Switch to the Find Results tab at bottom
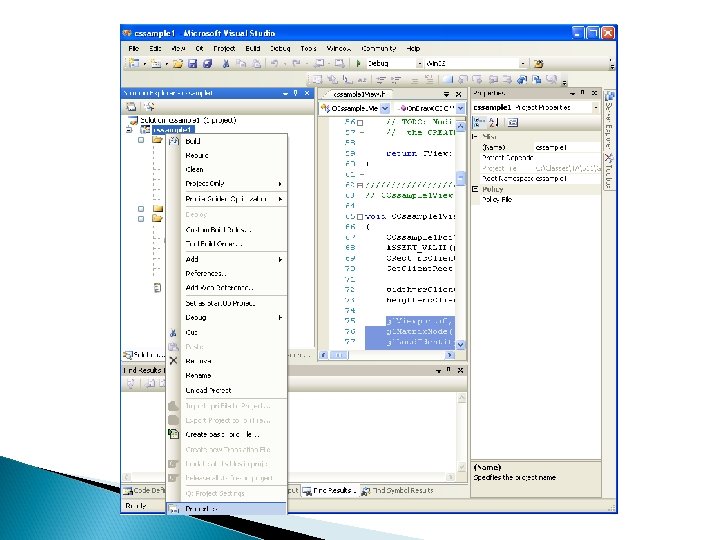 tap(329, 490)
